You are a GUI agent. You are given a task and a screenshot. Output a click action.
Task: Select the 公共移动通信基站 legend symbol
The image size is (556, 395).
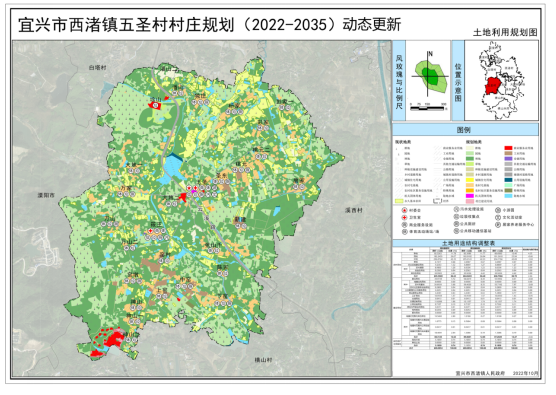click(456, 230)
